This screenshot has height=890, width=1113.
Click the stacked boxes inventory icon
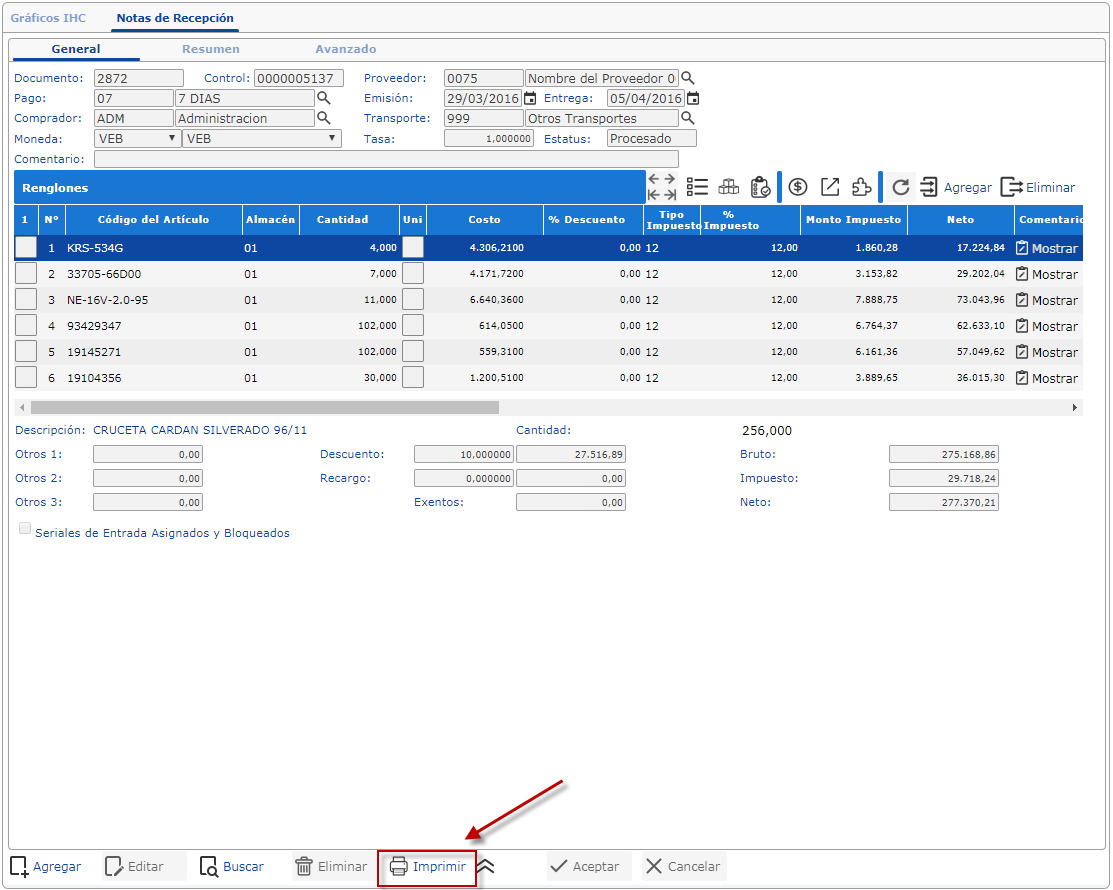pos(729,187)
